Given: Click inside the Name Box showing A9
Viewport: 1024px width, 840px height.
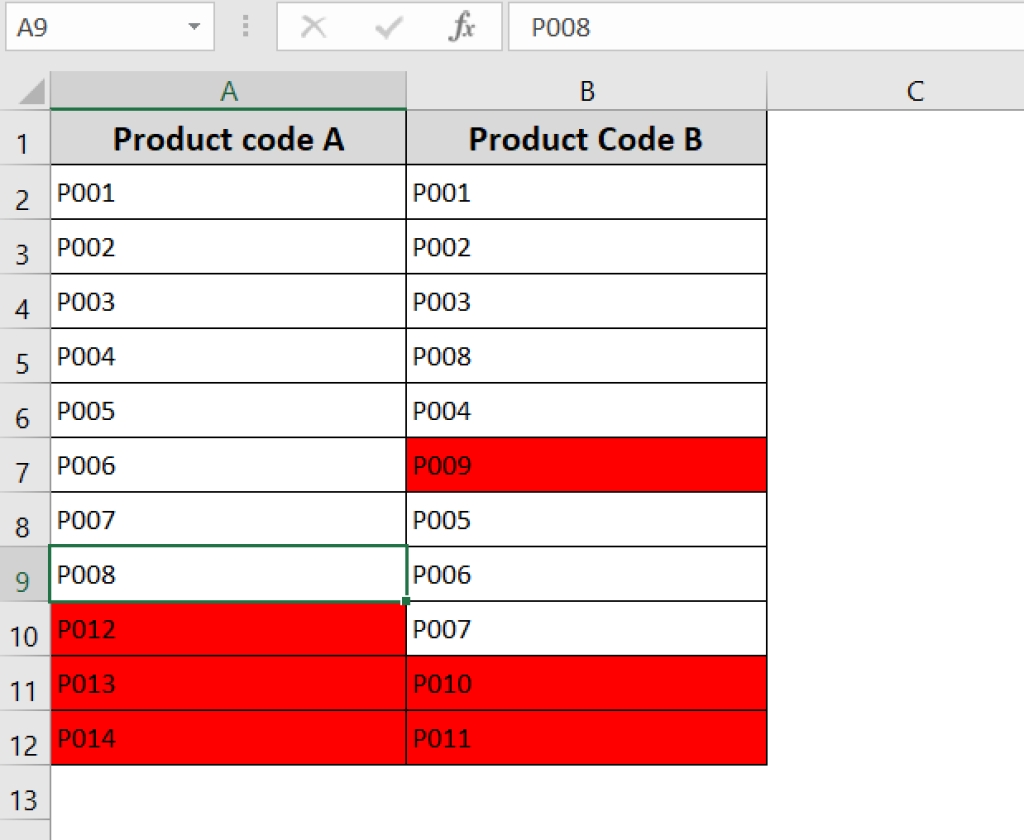Looking at the screenshot, I should [80, 27].
